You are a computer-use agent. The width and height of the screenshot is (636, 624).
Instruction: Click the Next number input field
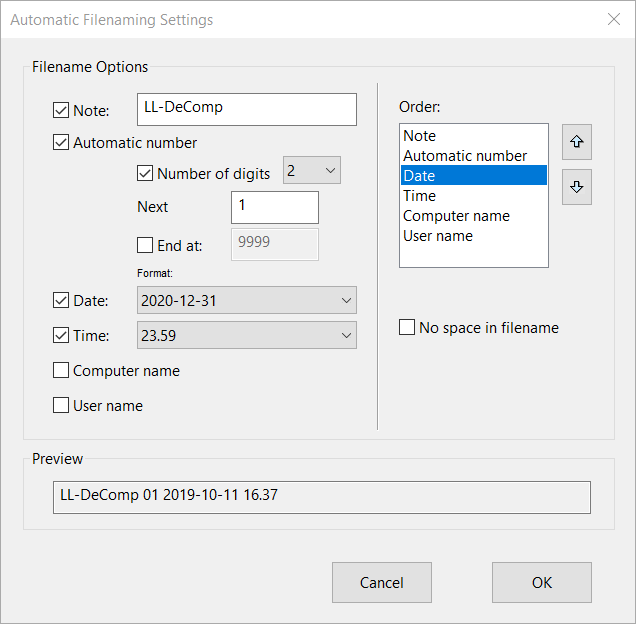tap(274, 207)
